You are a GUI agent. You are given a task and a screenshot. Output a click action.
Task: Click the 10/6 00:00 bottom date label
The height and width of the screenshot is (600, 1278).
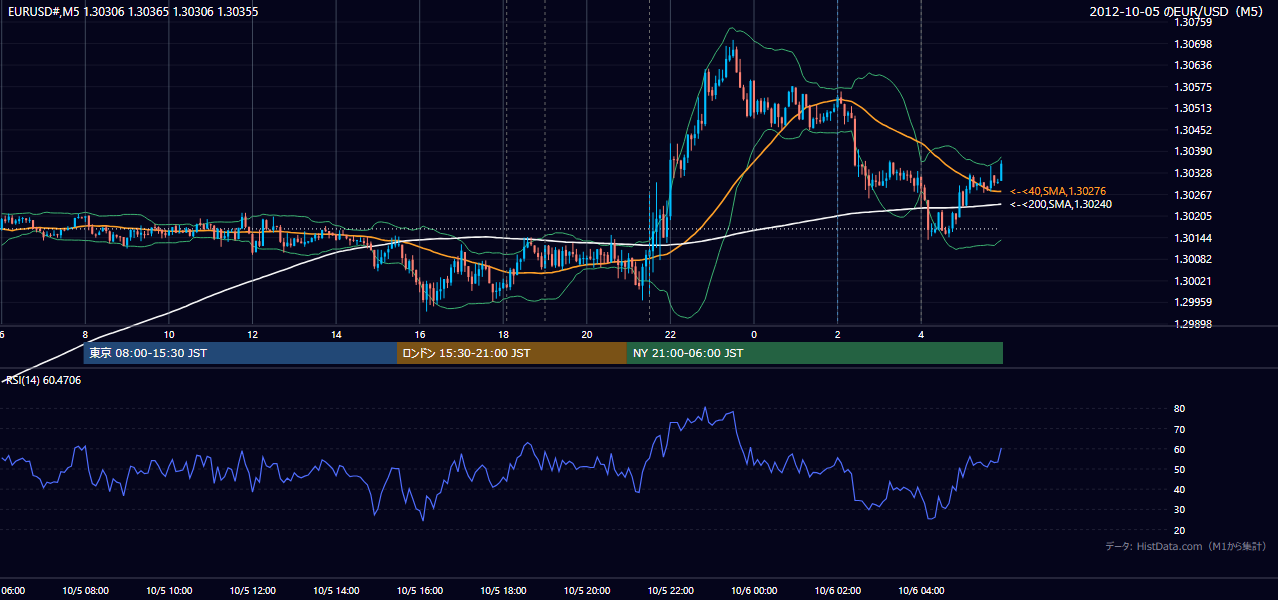click(754, 590)
